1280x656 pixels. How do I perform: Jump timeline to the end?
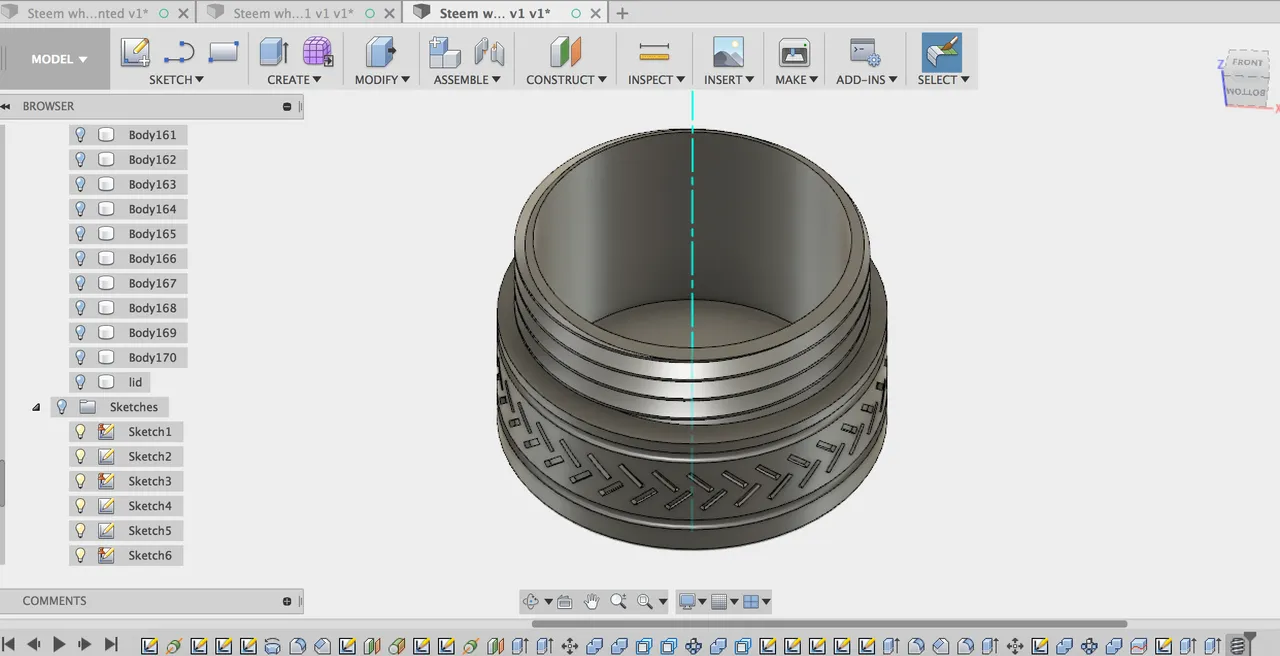[x=111, y=645]
